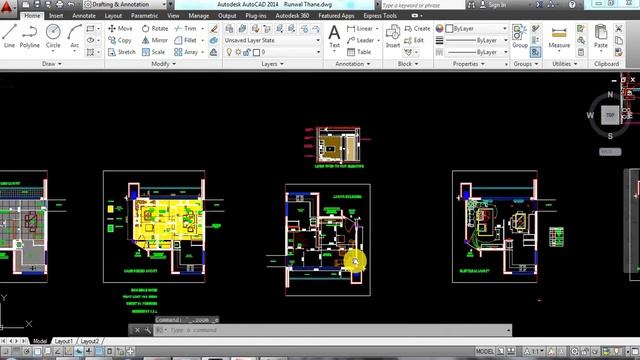Open the Parametric tab
The height and width of the screenshot is (360, 640).
point(144,16)
